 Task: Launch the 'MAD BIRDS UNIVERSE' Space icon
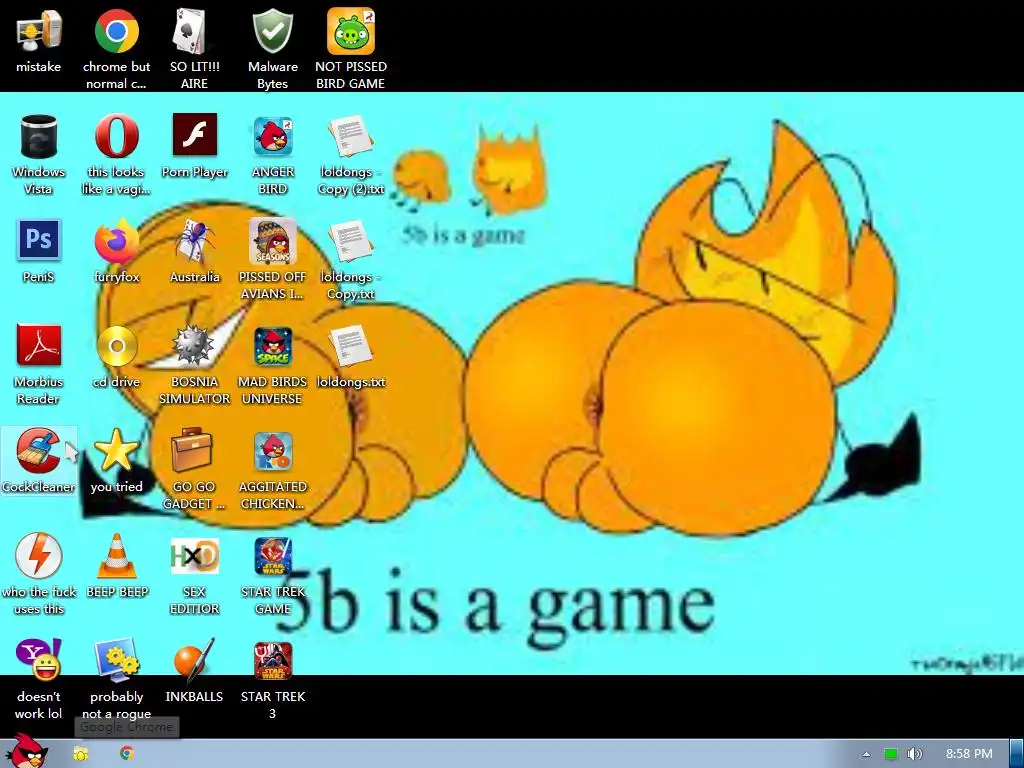click(x=273, y=346)
